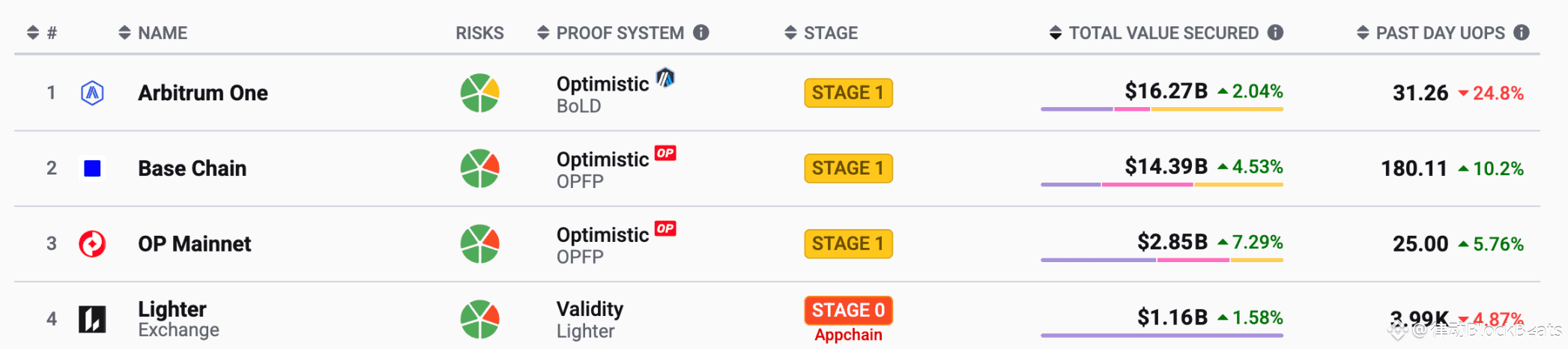Click the Arbitrum One logo icon
Screen dimensions: 1568x349
(92, 93)
